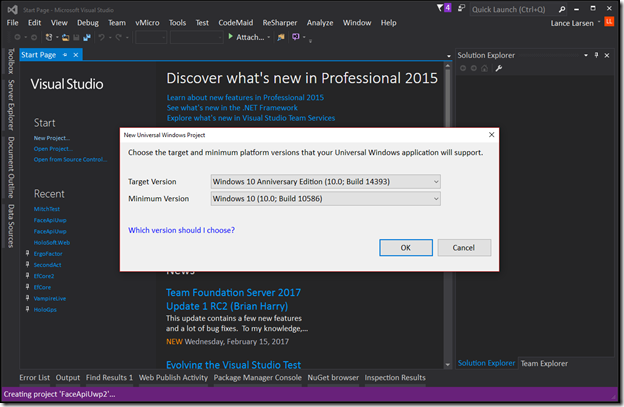Click the Quick Launch magnifier icon

[562, 9]
